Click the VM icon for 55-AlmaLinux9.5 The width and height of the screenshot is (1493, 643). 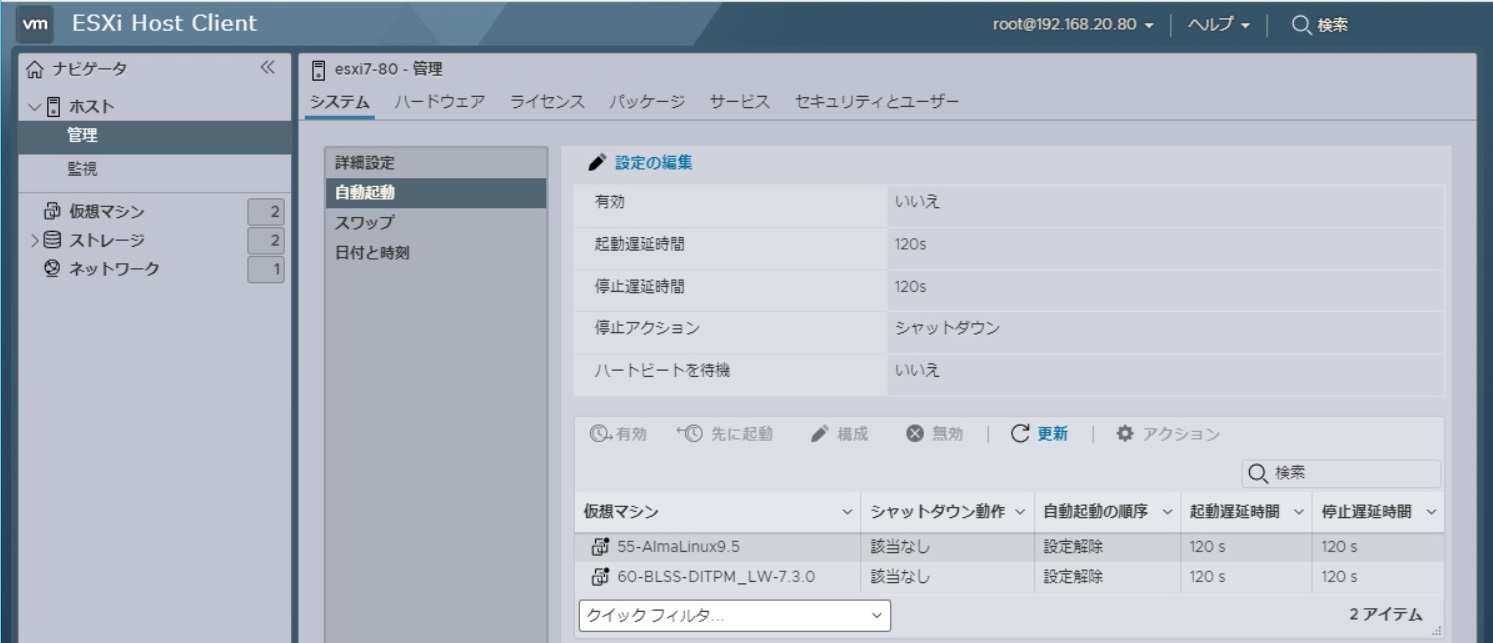[600, 546]
